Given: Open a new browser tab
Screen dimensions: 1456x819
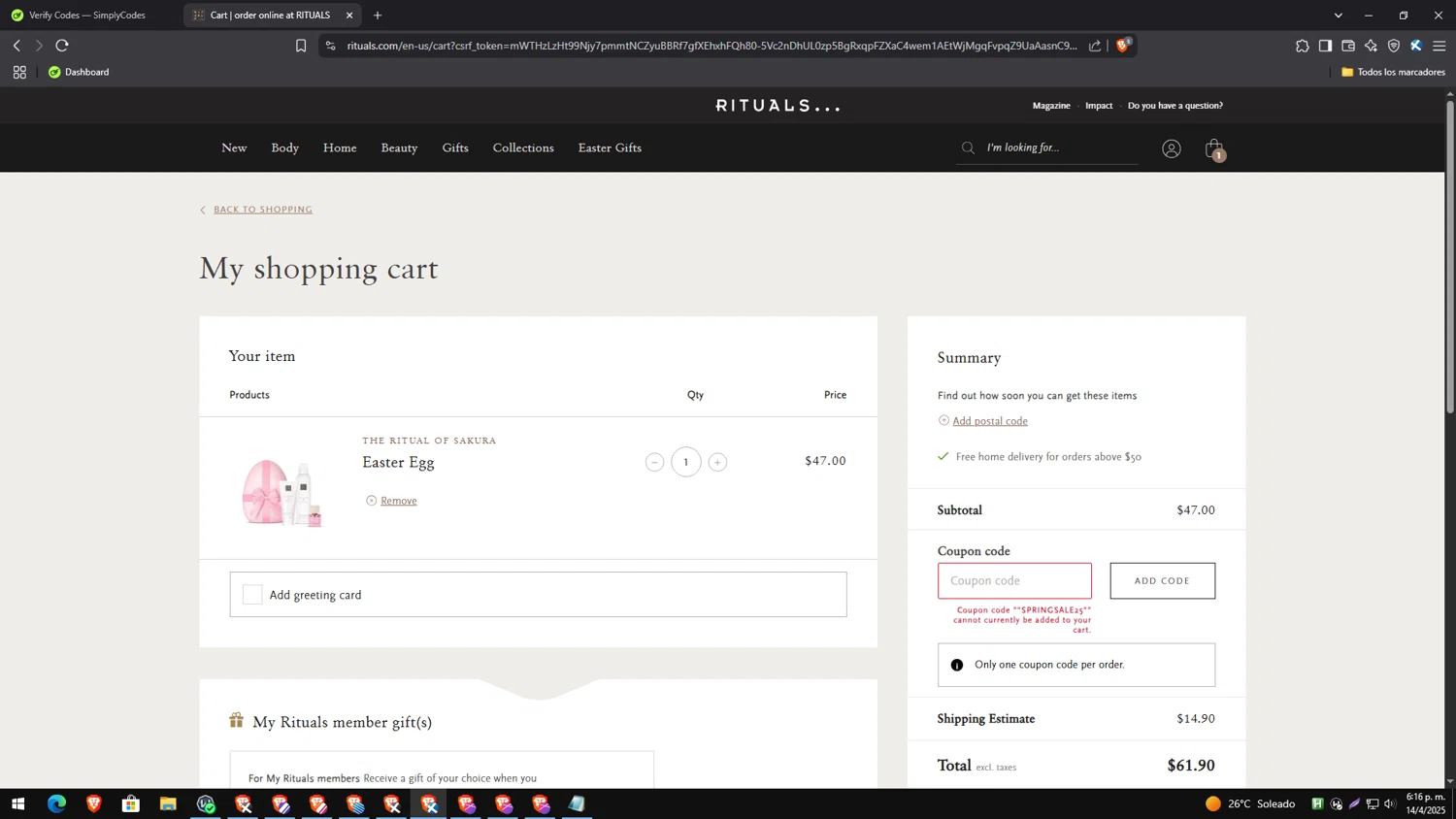Looking at the screenshot, I should point(378,16).
